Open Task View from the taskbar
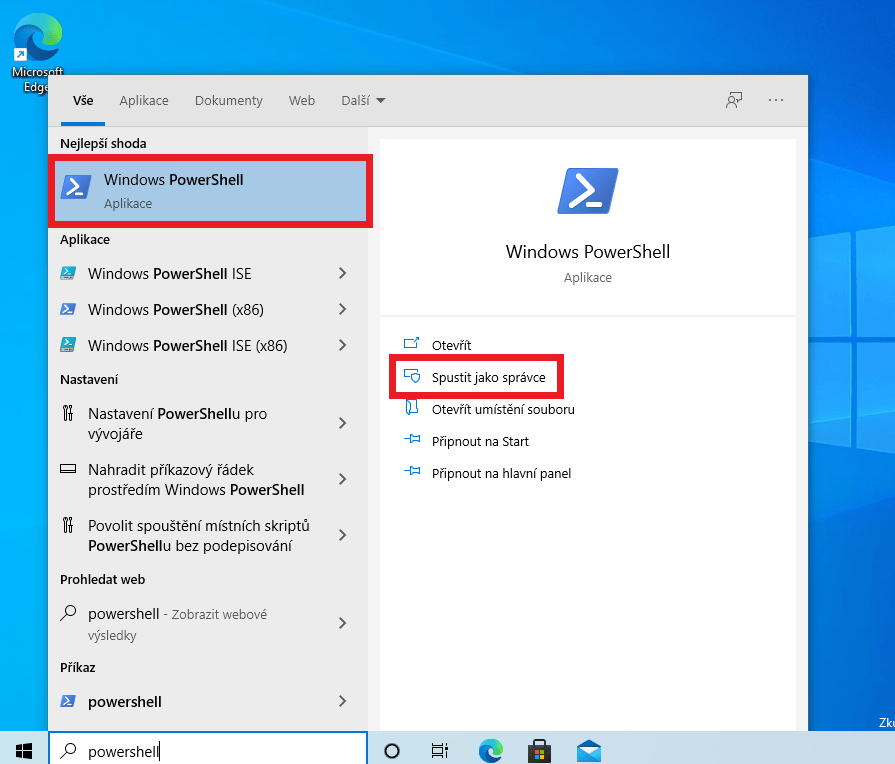The image size is (895, 764). click(439, 750)
